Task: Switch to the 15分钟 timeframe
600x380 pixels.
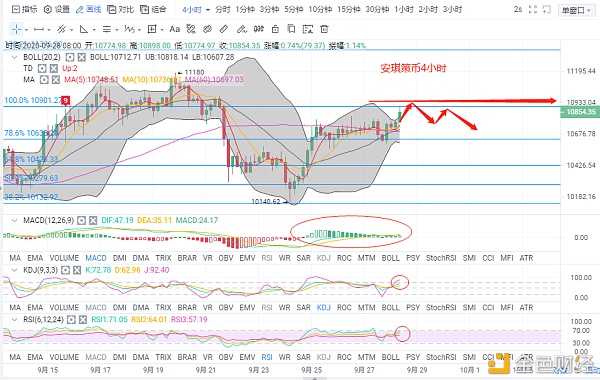Action: [x=349, y=10]
